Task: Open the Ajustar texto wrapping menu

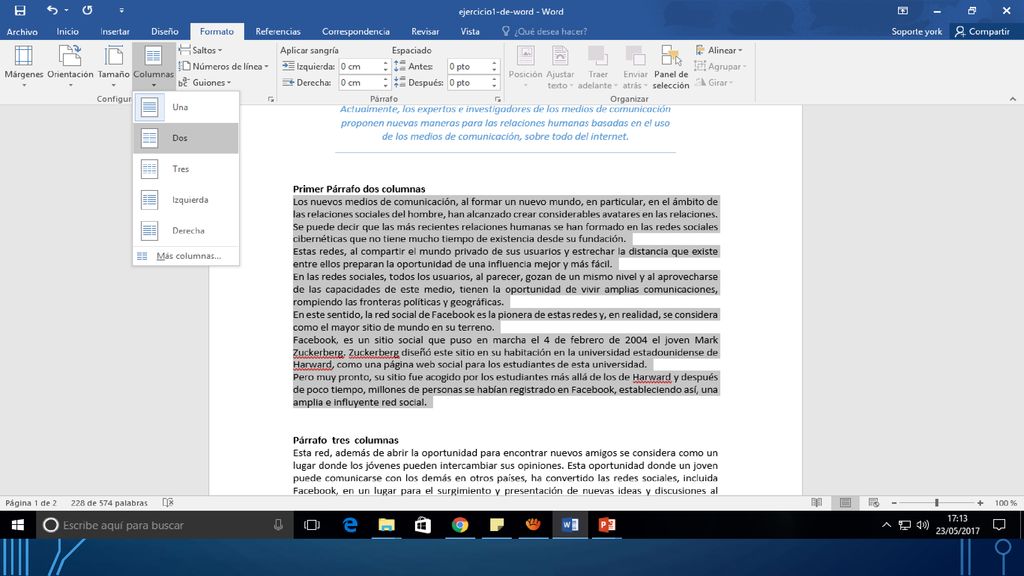Action: click(x=560, y=67)
